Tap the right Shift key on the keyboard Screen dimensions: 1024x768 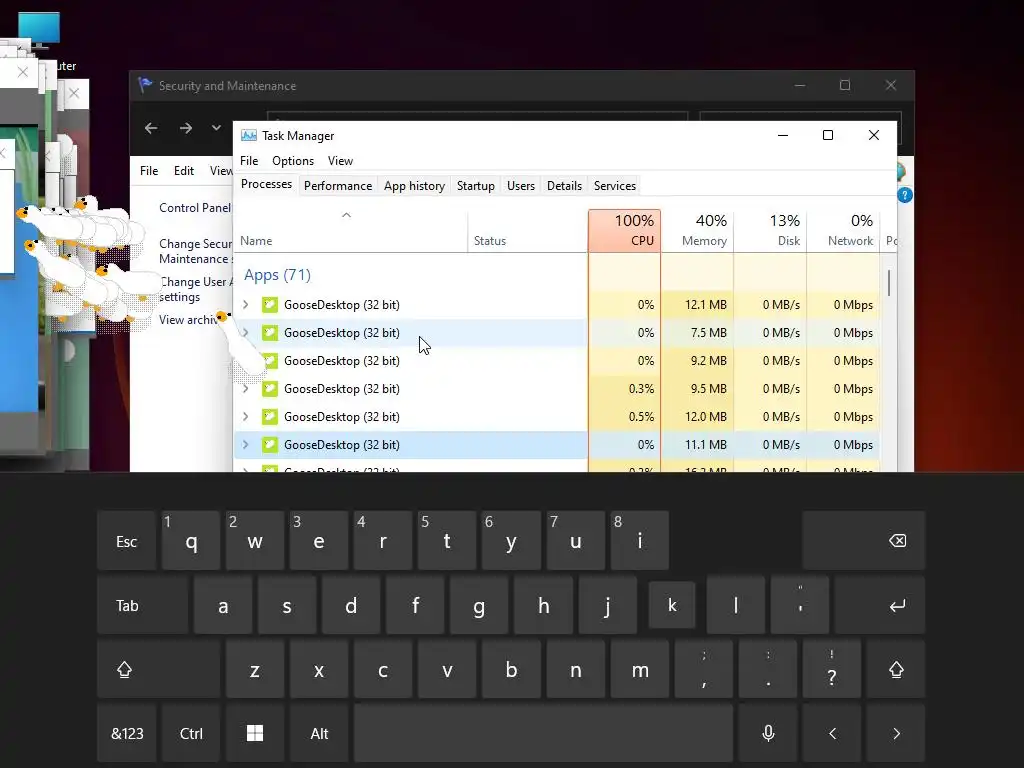coord(896,669)
